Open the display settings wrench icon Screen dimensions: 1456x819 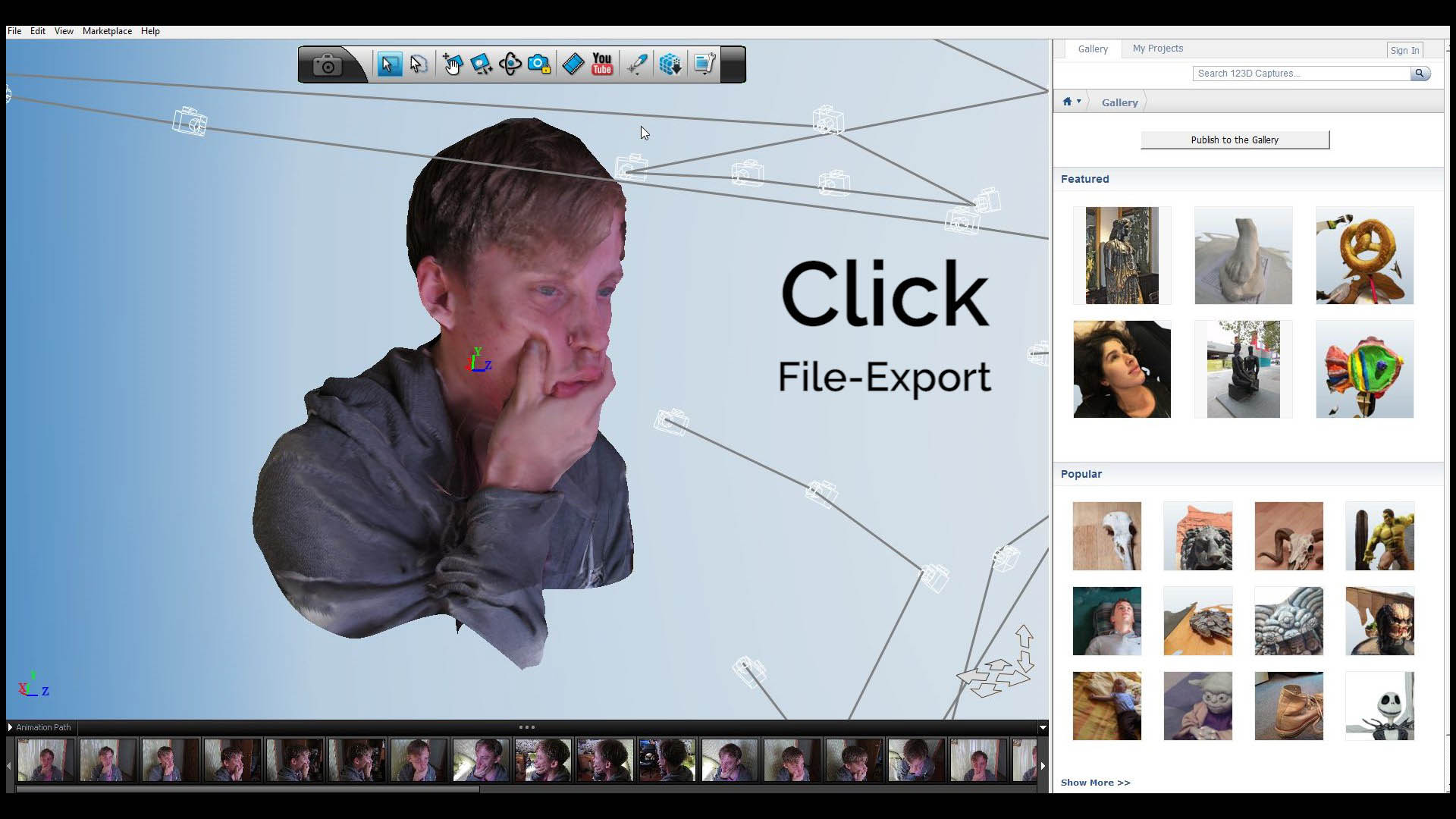click(x=704, y=64)
